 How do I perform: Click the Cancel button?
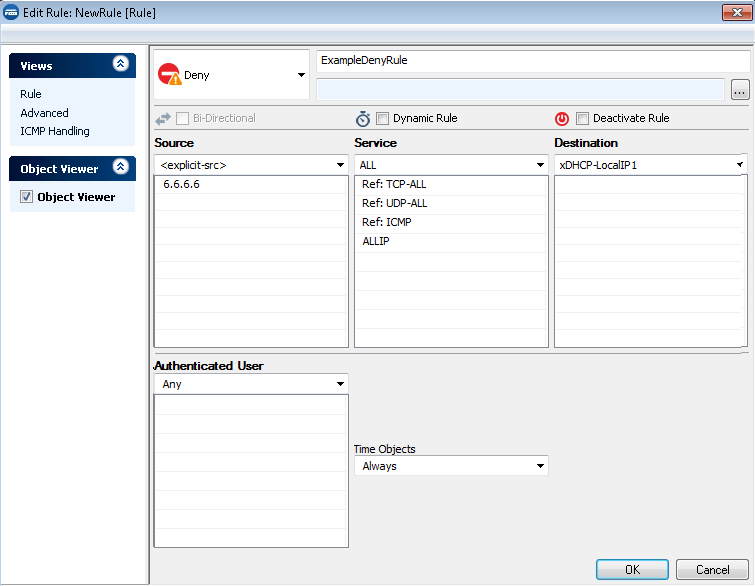712,570
